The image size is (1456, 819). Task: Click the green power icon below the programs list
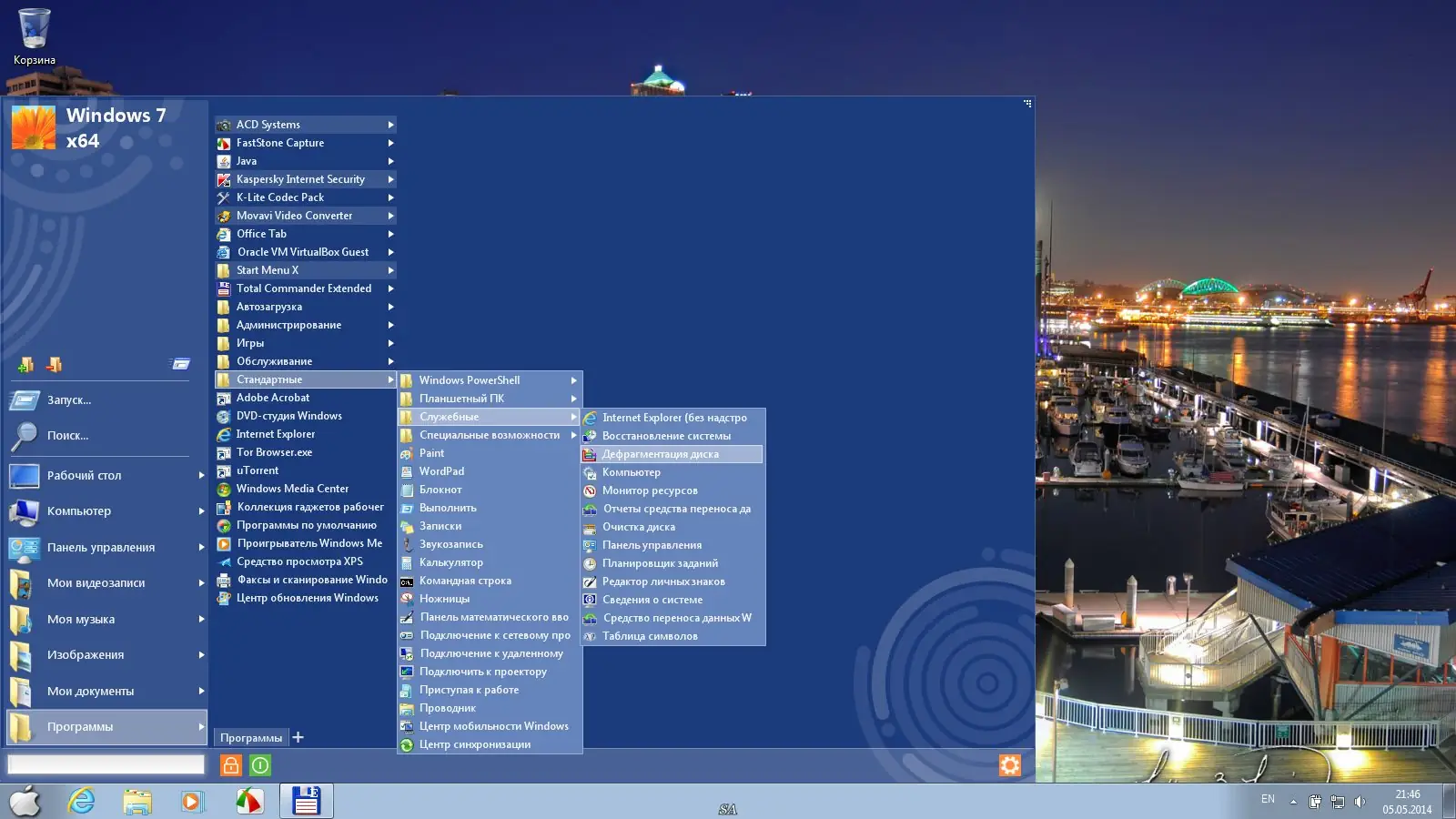(x=260, y=765)
